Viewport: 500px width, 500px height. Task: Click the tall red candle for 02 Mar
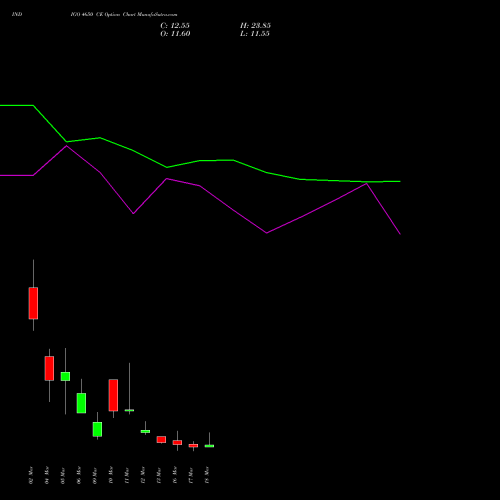coord(33,303)
